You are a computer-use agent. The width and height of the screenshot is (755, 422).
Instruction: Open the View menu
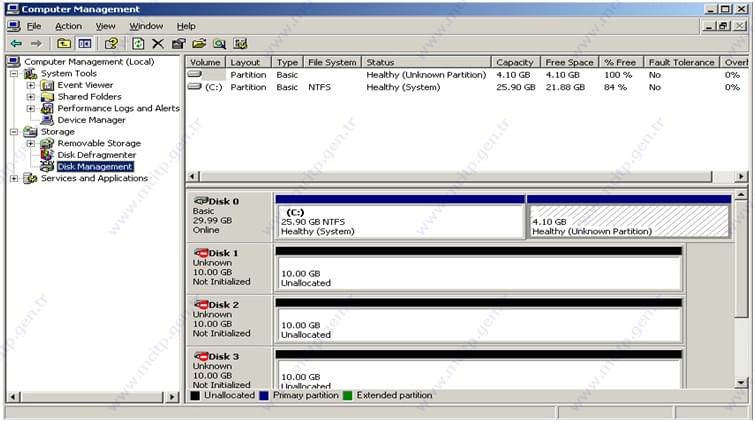105,26
